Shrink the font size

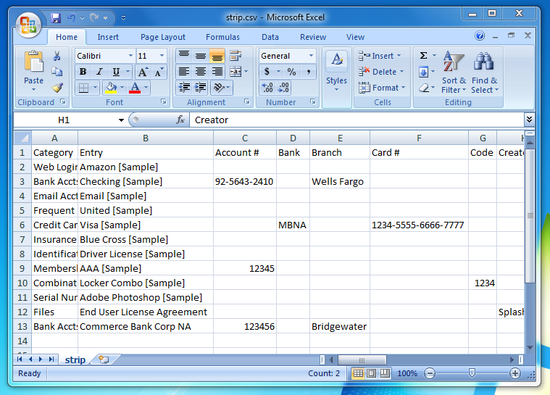coord(158,72)
